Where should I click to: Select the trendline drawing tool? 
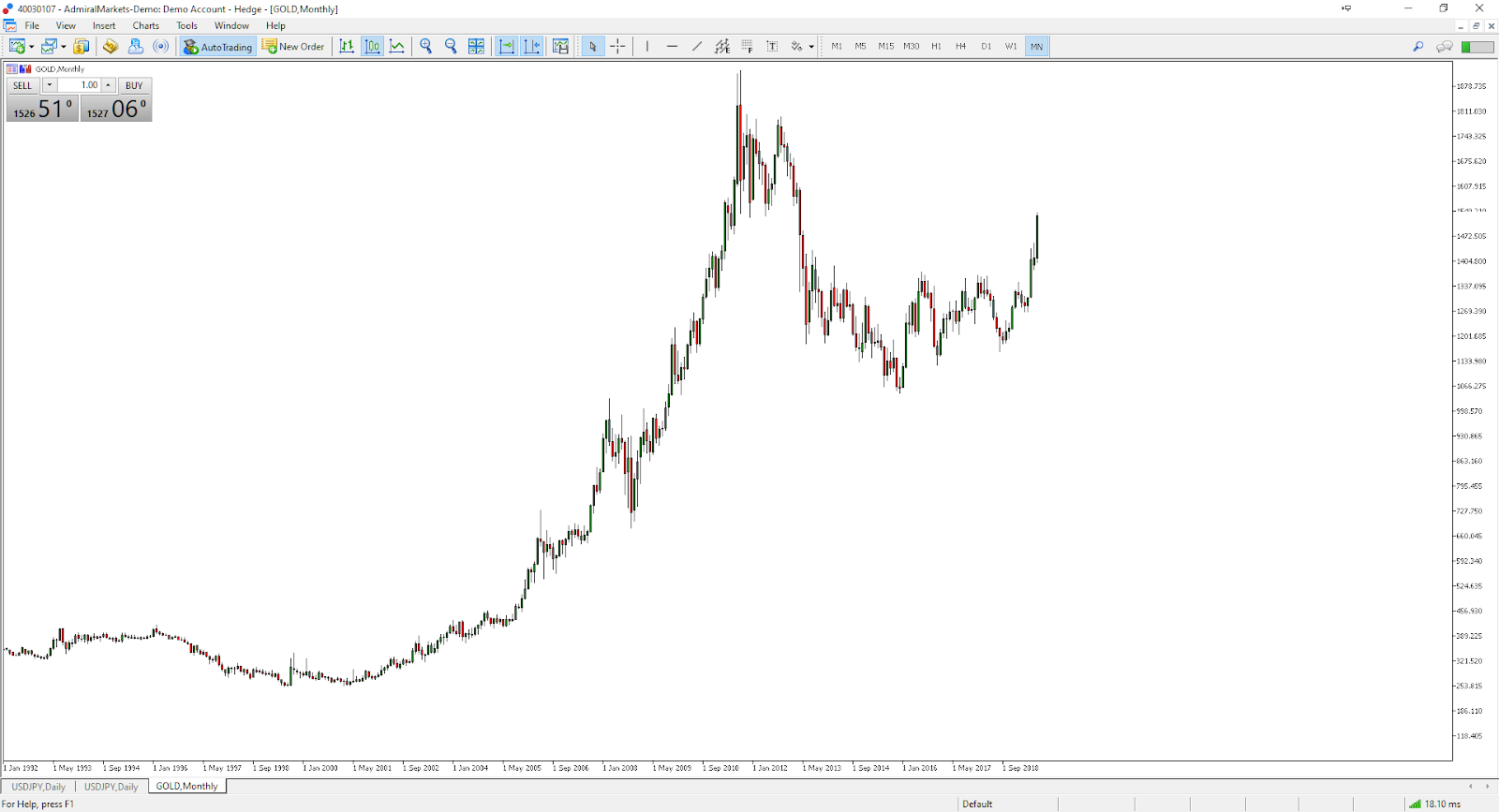tap(697, 46)
